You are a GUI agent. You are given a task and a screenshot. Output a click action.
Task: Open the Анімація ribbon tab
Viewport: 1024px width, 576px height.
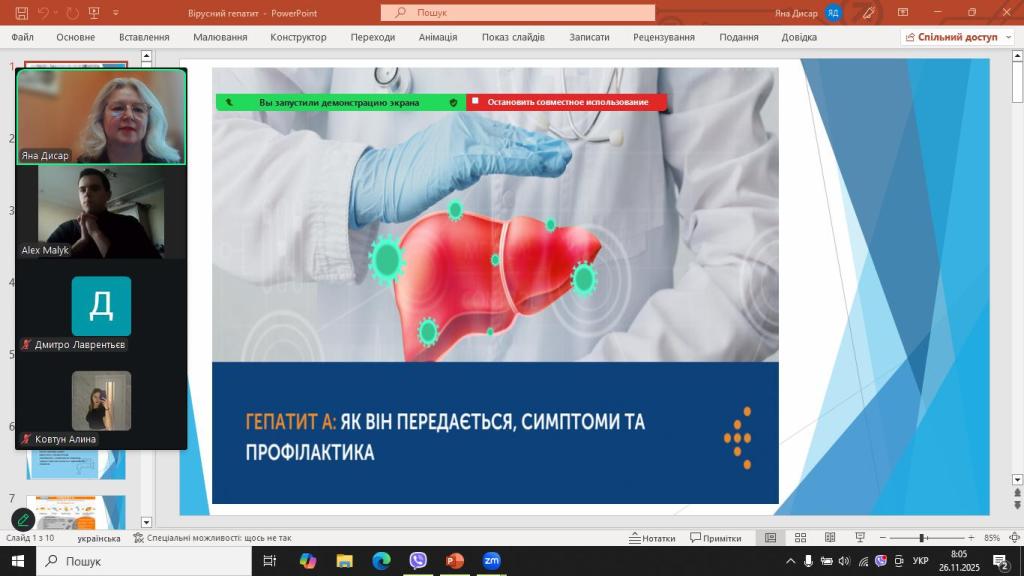[x=438, y=37]
